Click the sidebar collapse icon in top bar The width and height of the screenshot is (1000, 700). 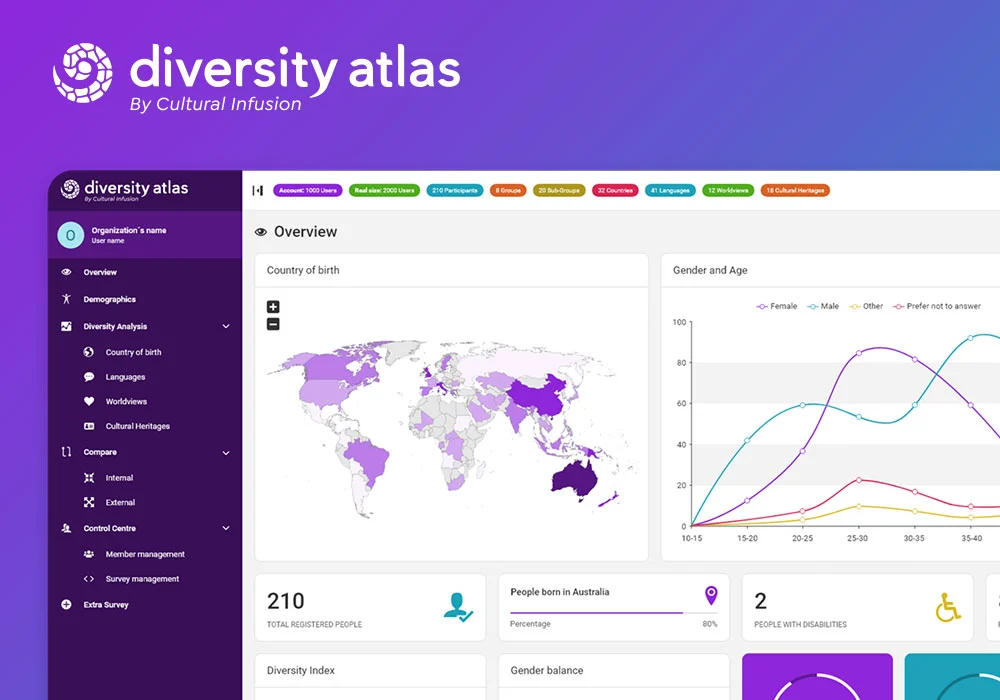pyautogui.click(x=258, y=191)
